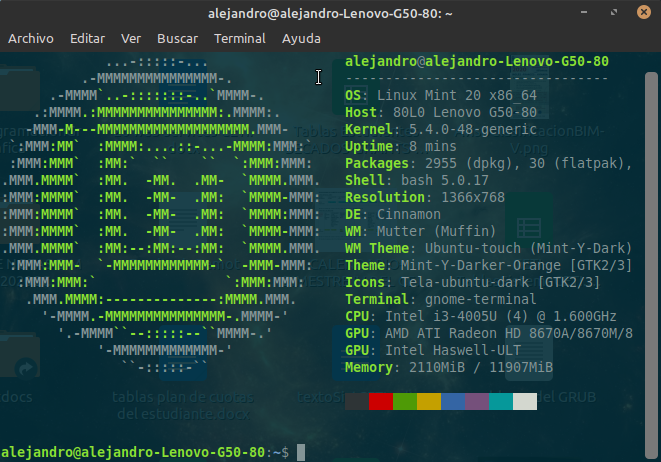Maximize the terminal window
This screenshot has width=661, height=462.
pyautogui.click(x=614, y=12)
